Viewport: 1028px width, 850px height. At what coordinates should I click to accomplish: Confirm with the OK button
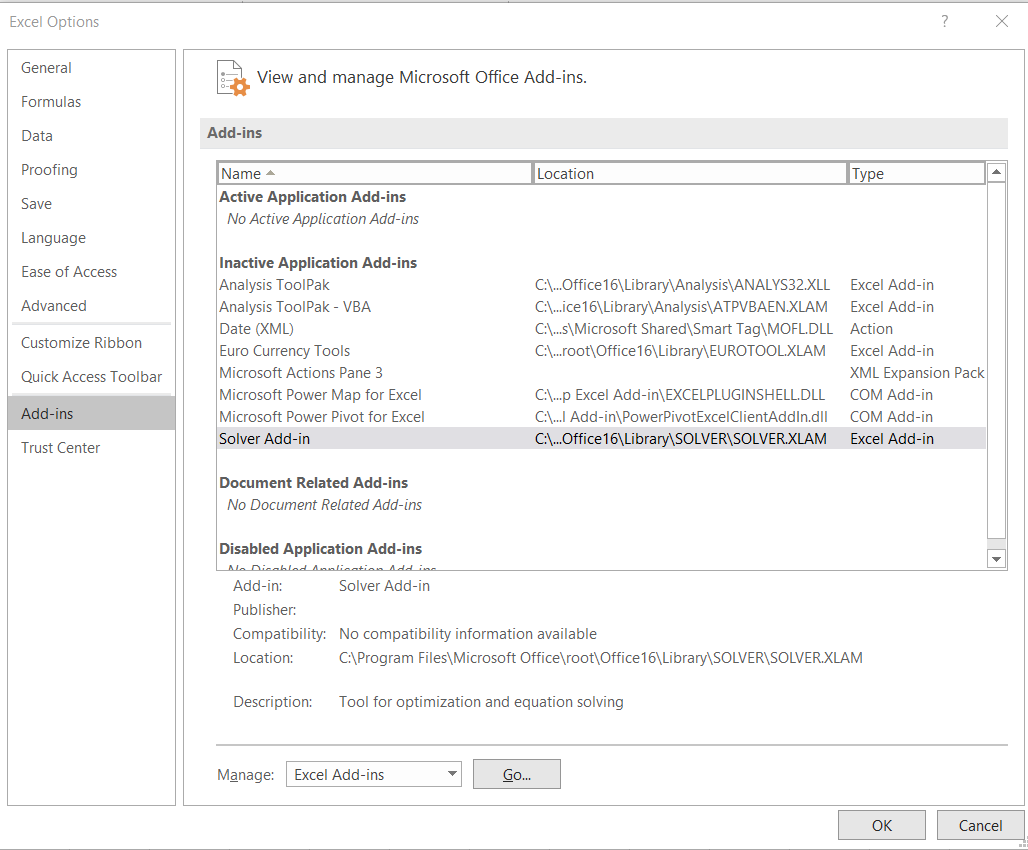[x=881, y=825]
